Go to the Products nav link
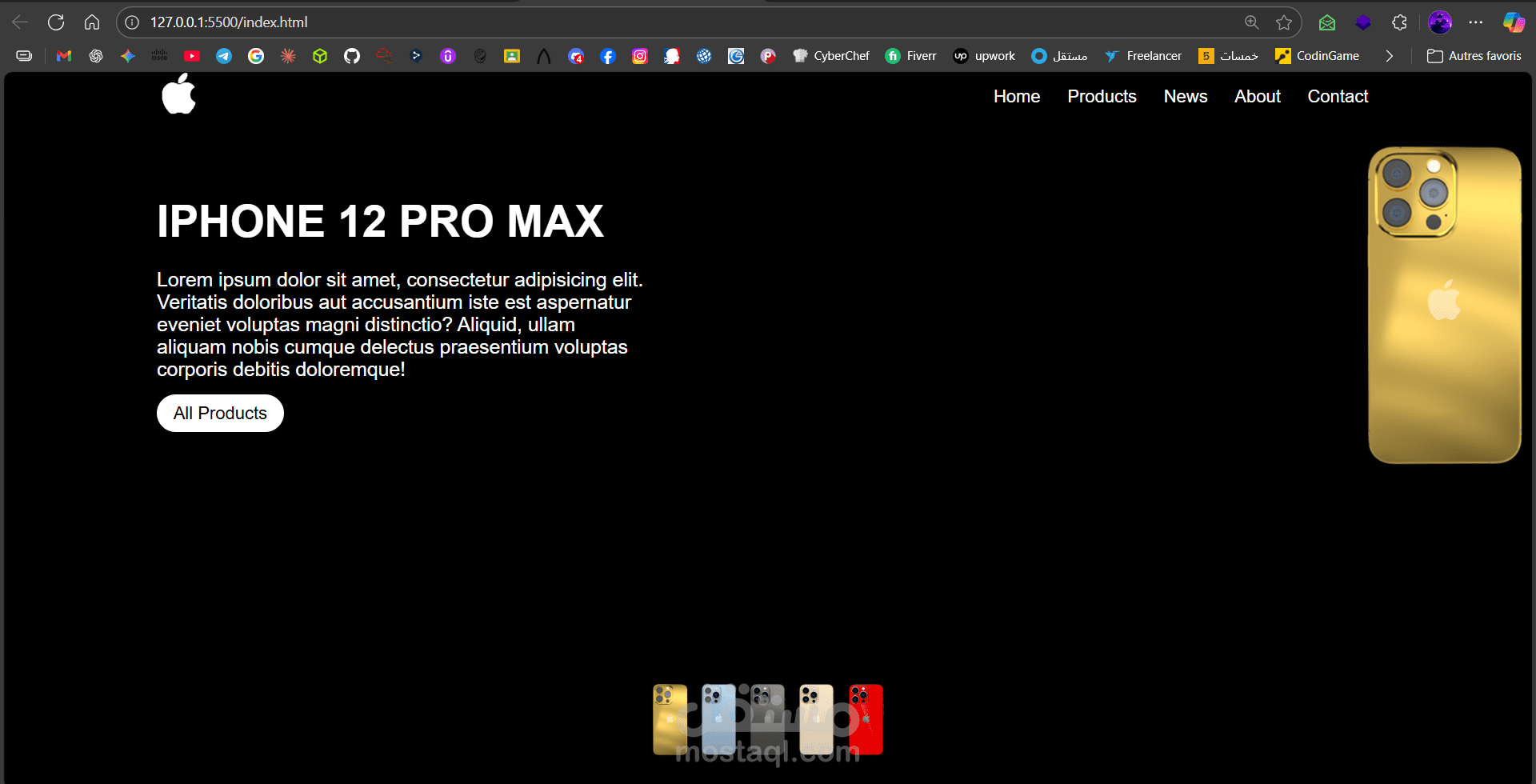The height and width of the screenshot is (784, 1536). point(1102,96)
